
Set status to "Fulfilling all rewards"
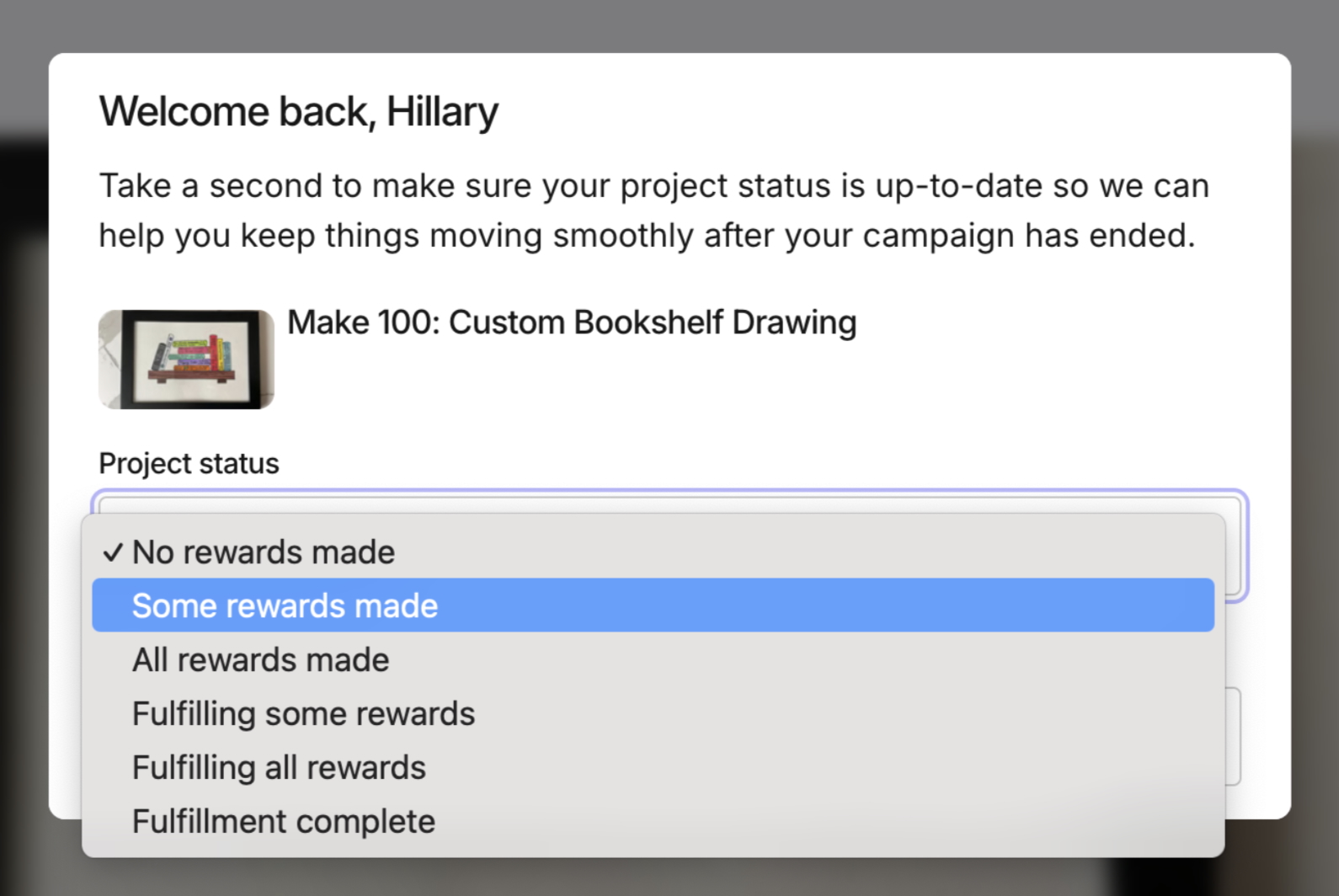(279, 767)
